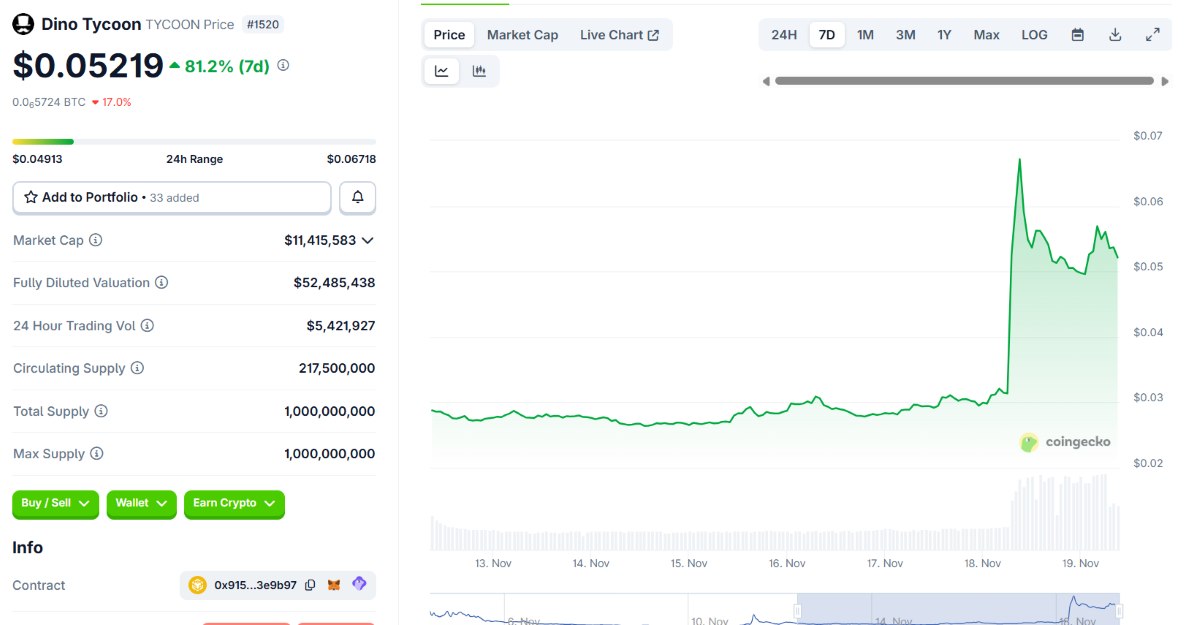Click the price peak on Nov 18
The height and width of the screenshot is (625, 1200).
1019,159
